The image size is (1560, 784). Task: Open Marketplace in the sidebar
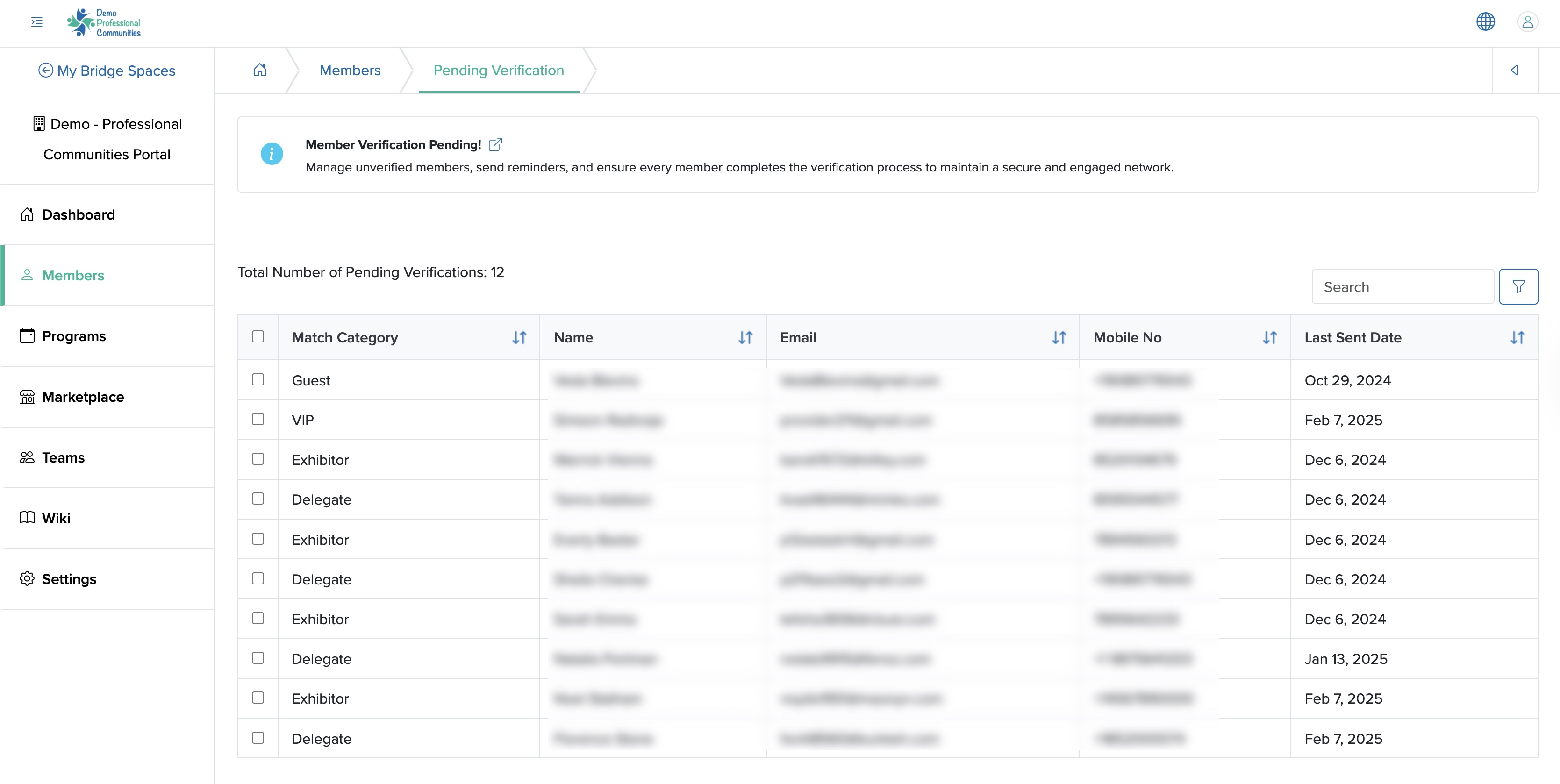[107, 397]
